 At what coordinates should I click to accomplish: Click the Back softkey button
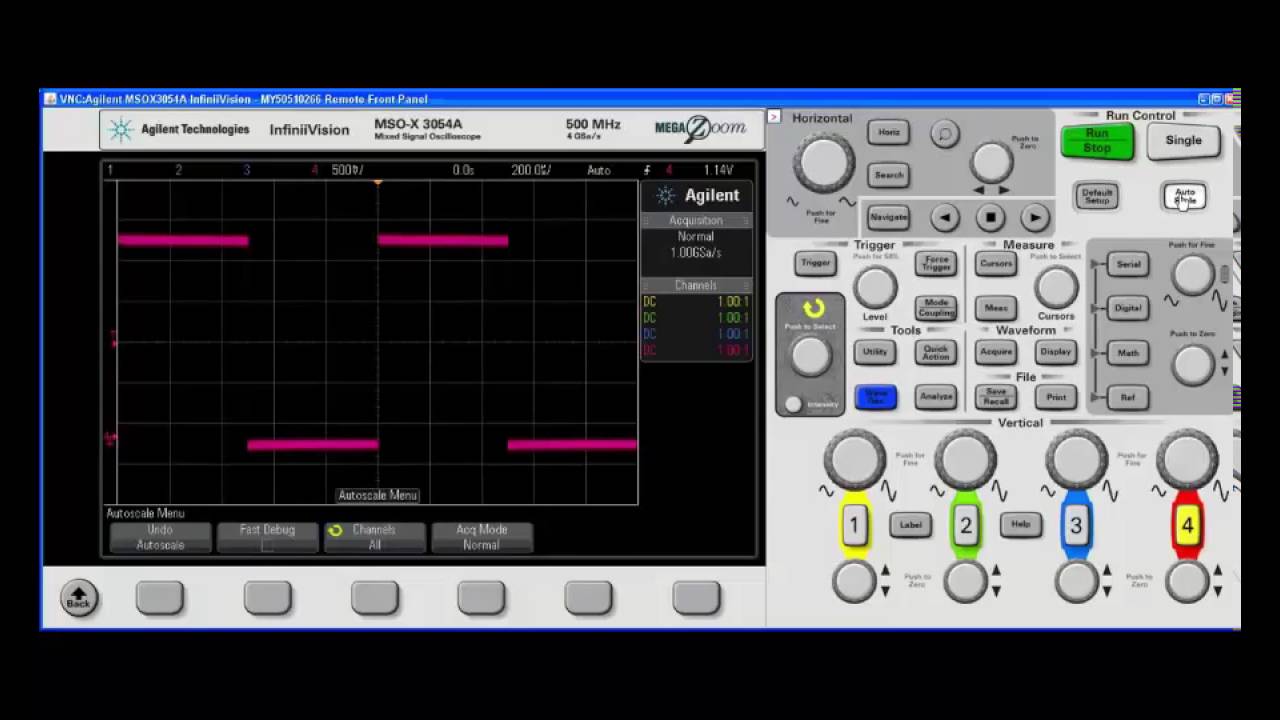pos(79,598)
